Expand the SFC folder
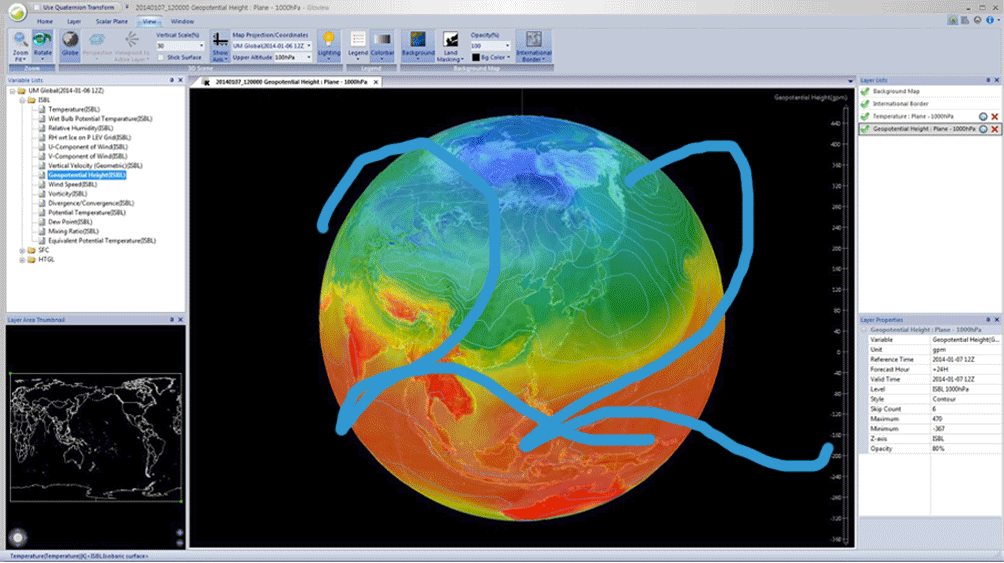Image resolution: width=1004 pixels, height=563 pixels. [22, 250]
